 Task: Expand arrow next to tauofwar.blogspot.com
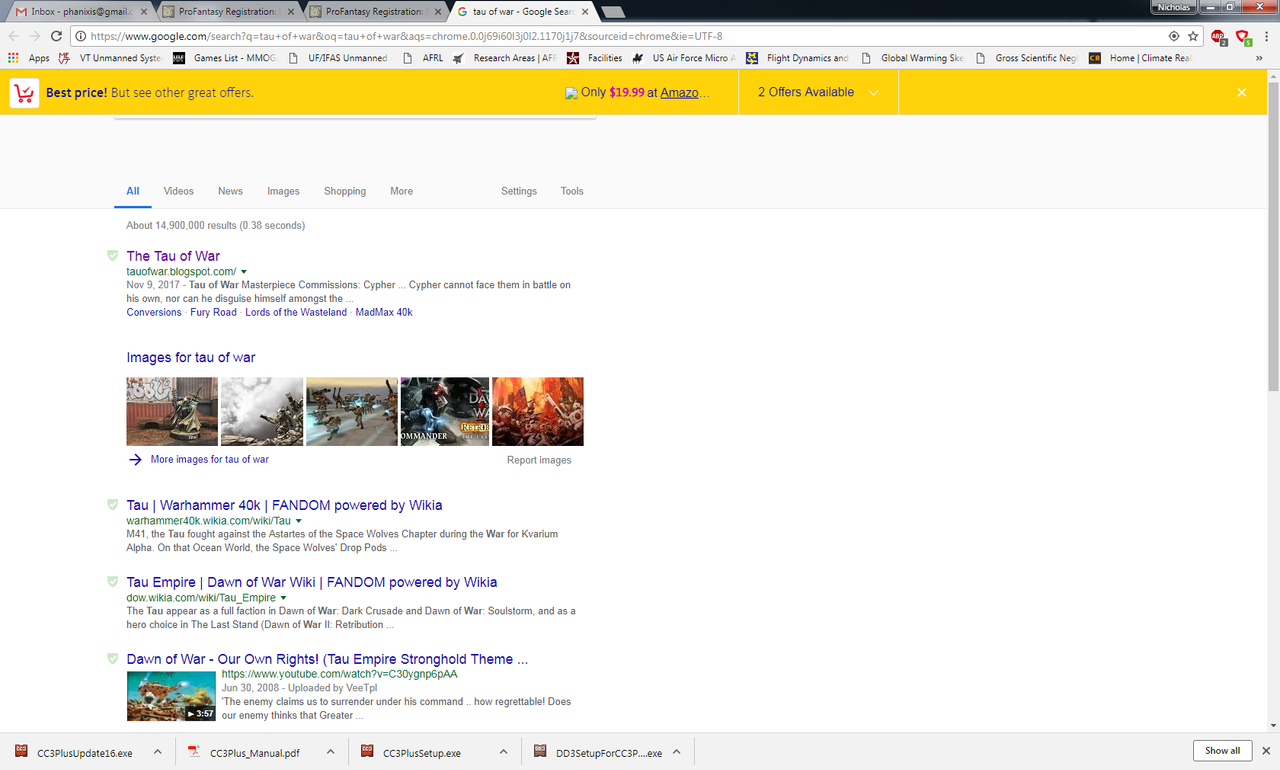[244, 272]
